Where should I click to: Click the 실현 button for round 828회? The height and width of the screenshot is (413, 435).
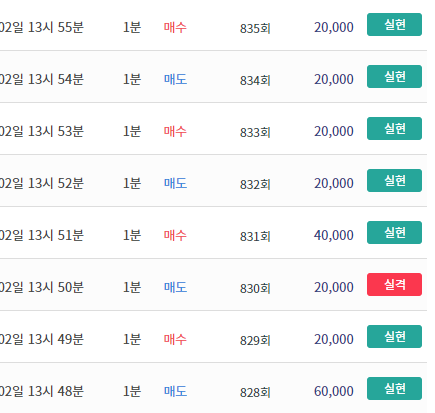point(394,388)
